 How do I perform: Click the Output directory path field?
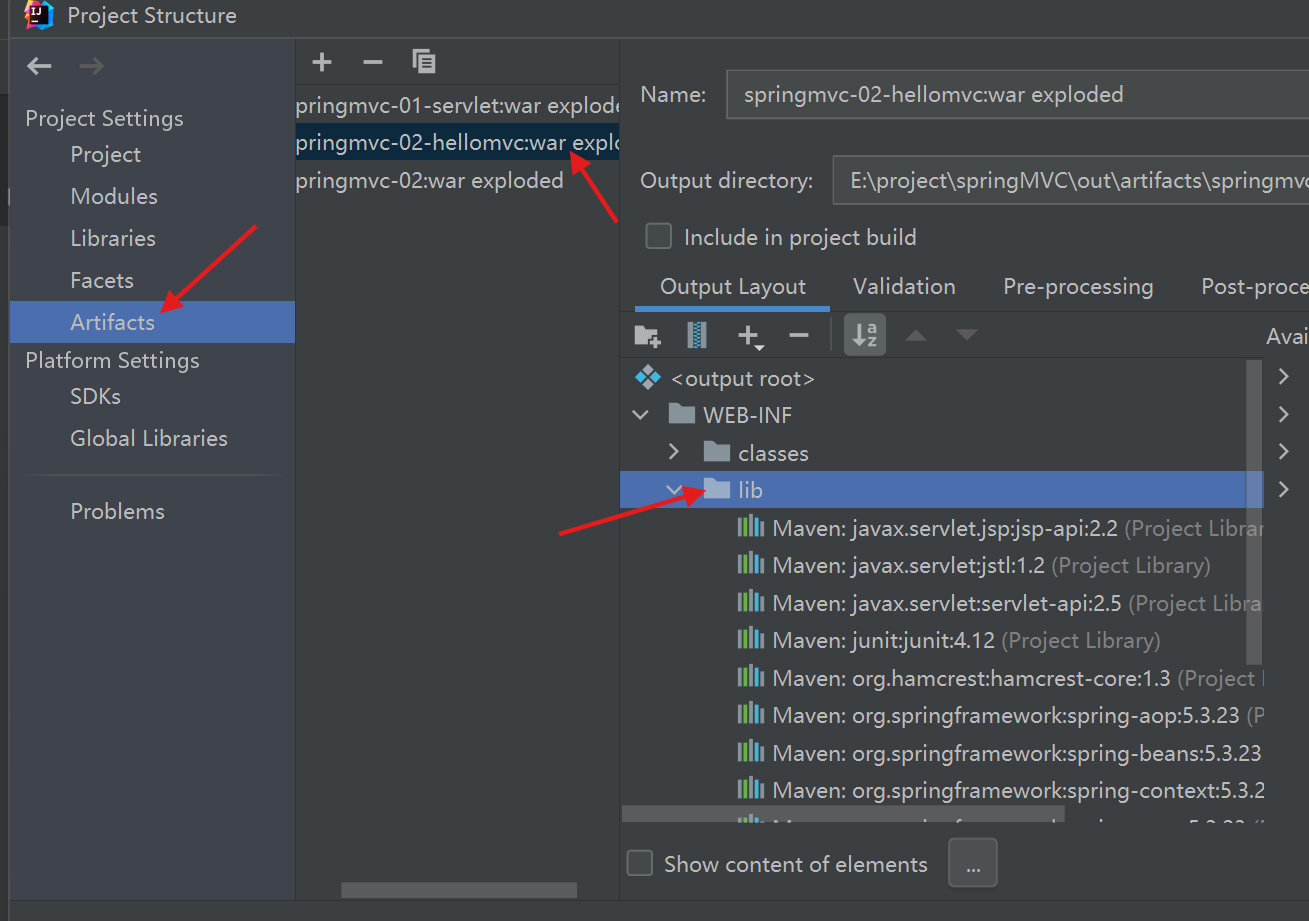[1070, 181]
